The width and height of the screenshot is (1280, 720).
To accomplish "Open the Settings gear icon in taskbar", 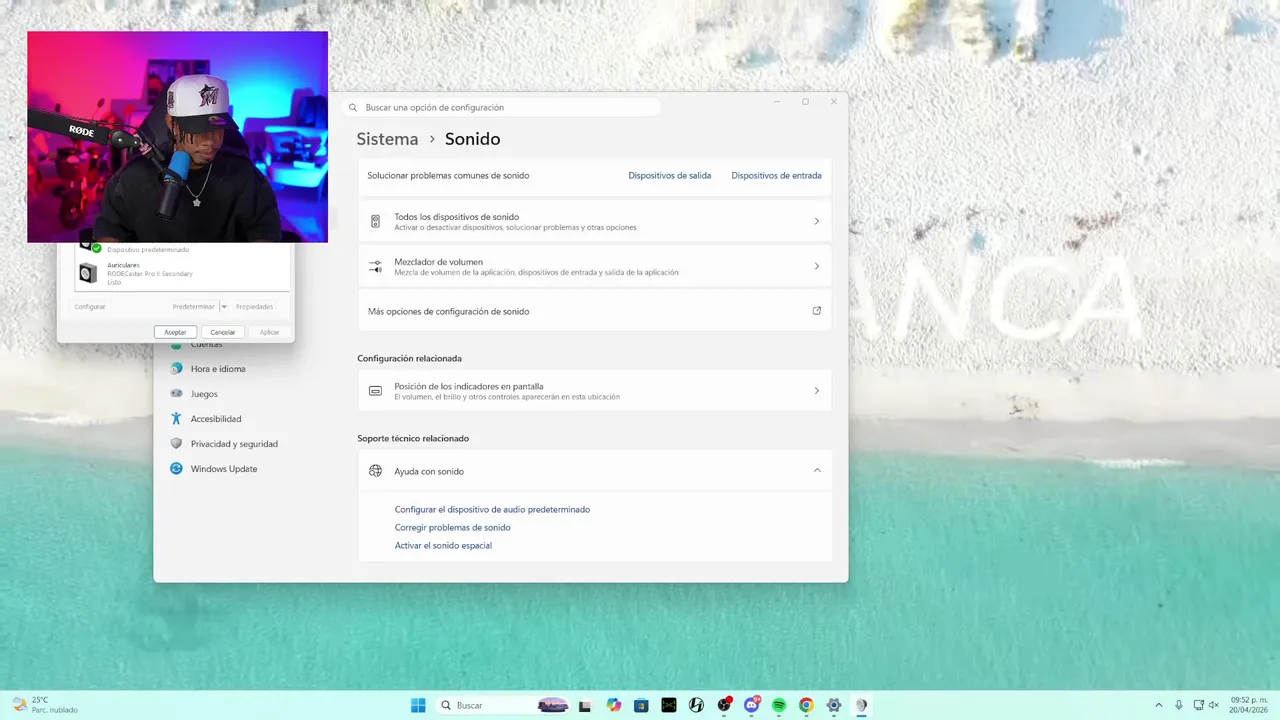I will pos(834,705).
